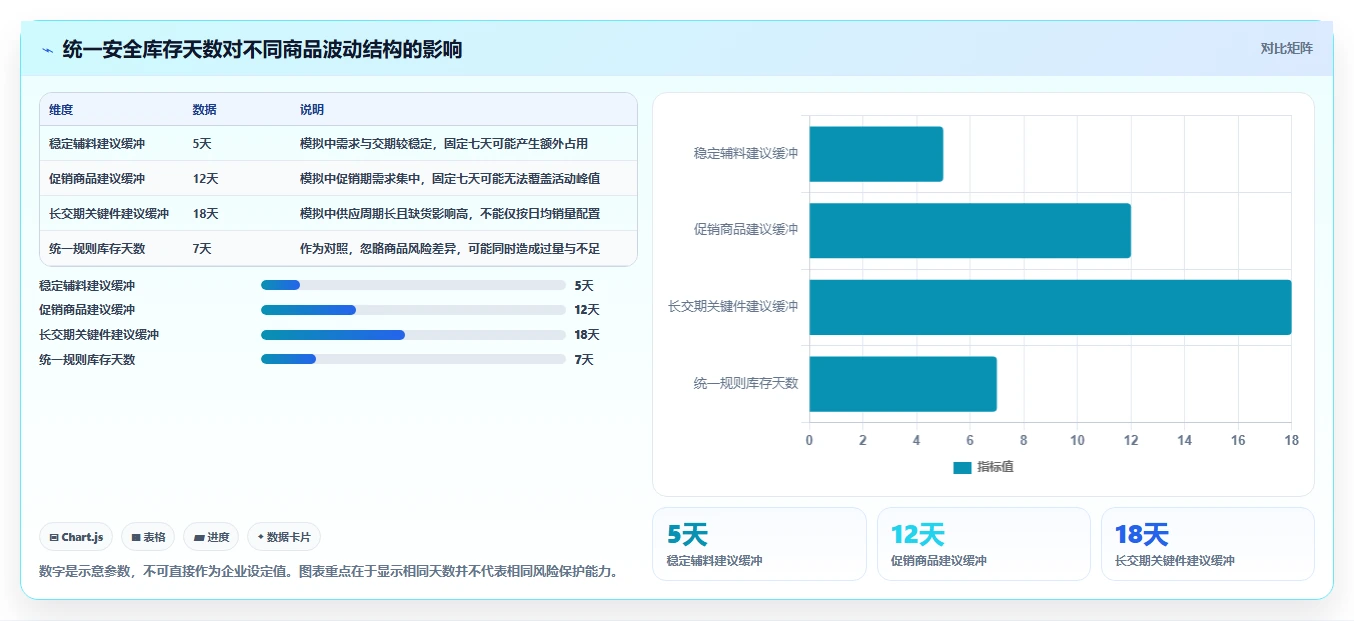Click the 对比矩阵 label in header
Screen dimensions: 1354x621
[1287, 48]
